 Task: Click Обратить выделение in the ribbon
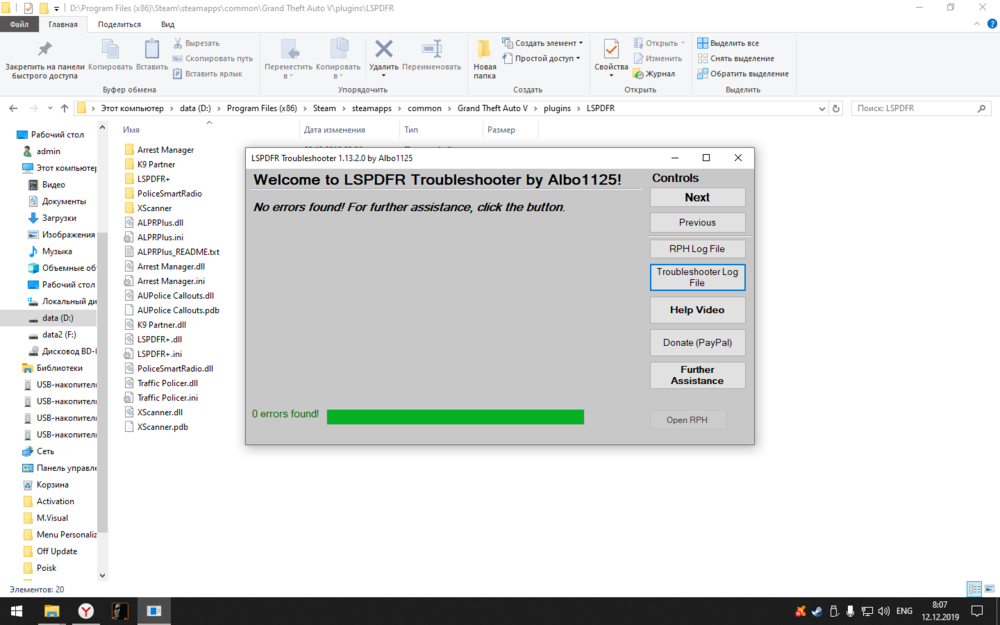(742, 74)
